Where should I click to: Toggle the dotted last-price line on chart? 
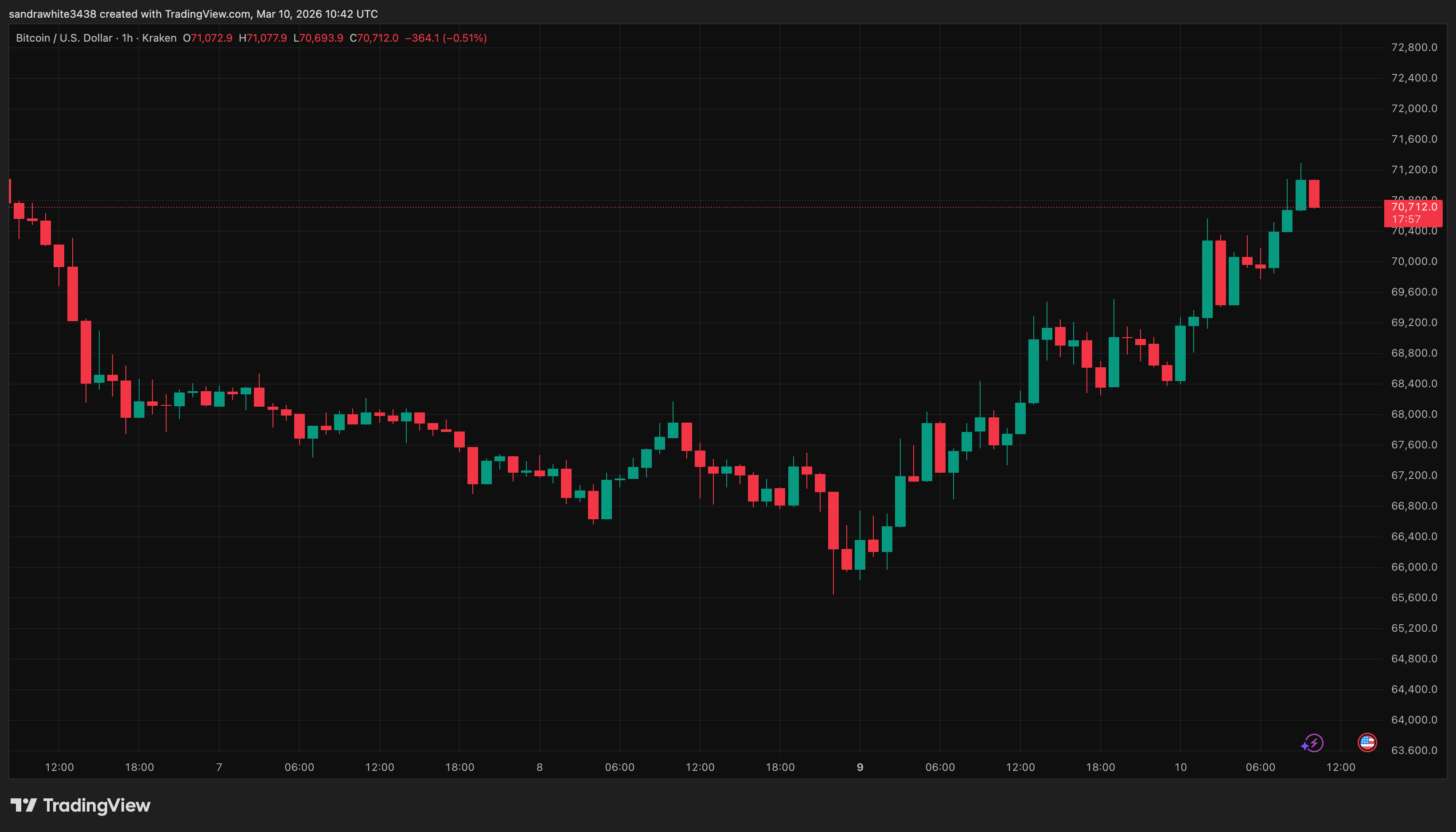click(x=686, y=208)
